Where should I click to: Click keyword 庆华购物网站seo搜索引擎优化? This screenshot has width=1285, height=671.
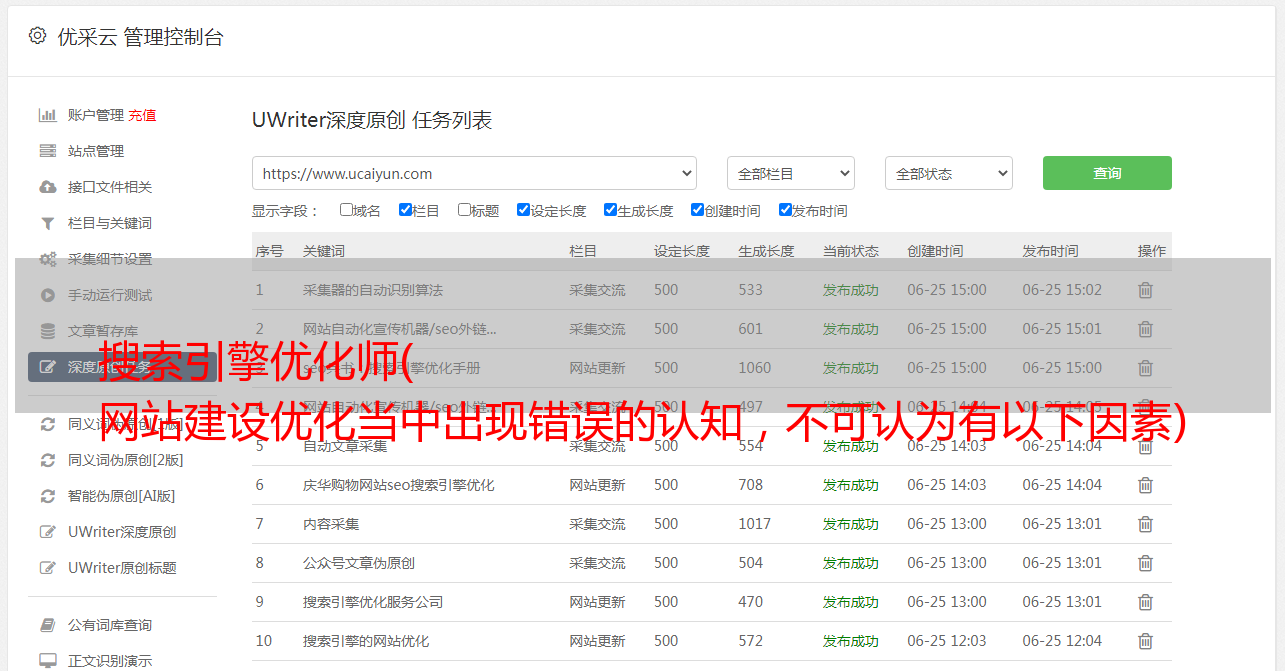[399, 485]
